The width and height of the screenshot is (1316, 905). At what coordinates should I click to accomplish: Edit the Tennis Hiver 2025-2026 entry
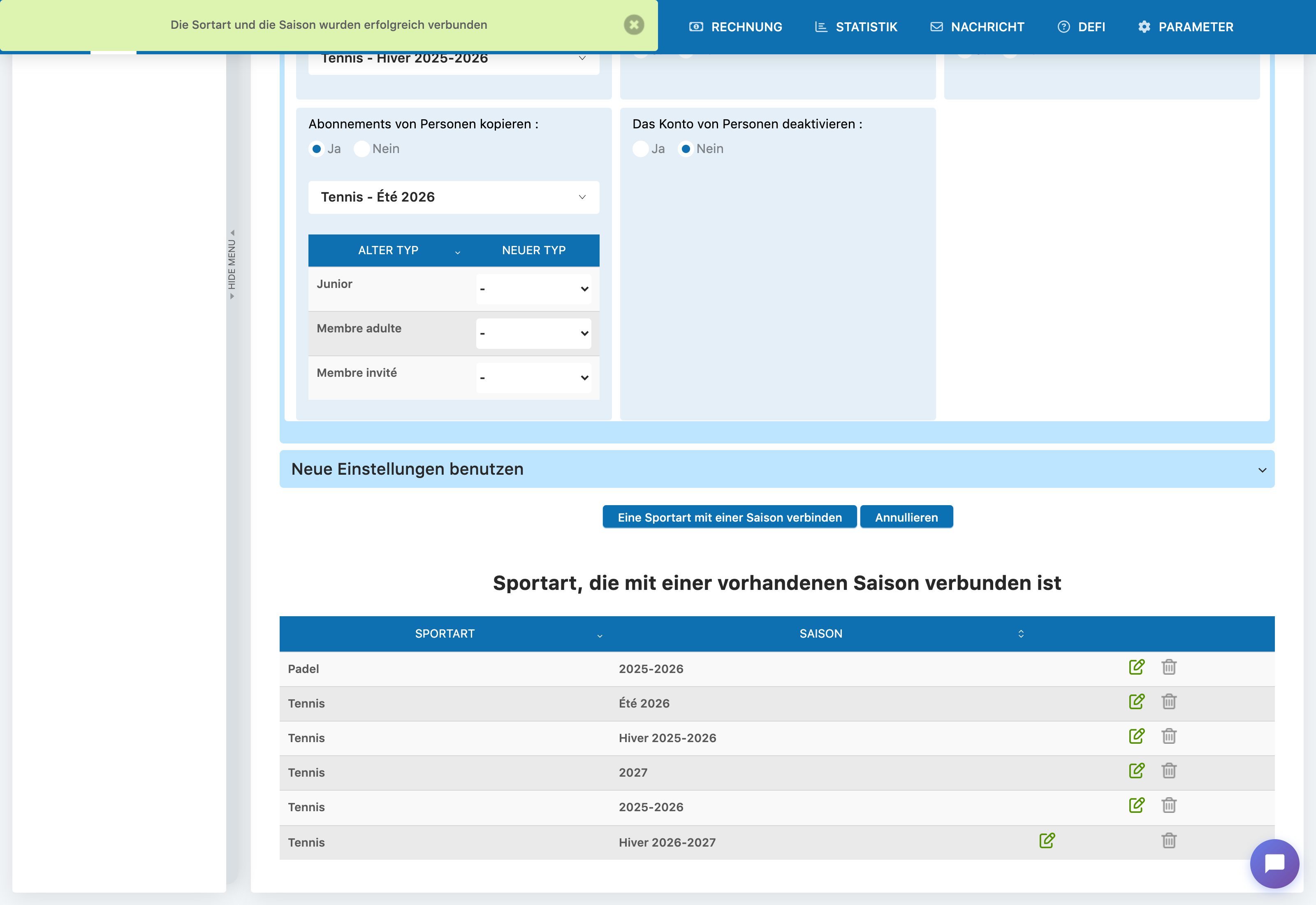[x=1136, y=736]
